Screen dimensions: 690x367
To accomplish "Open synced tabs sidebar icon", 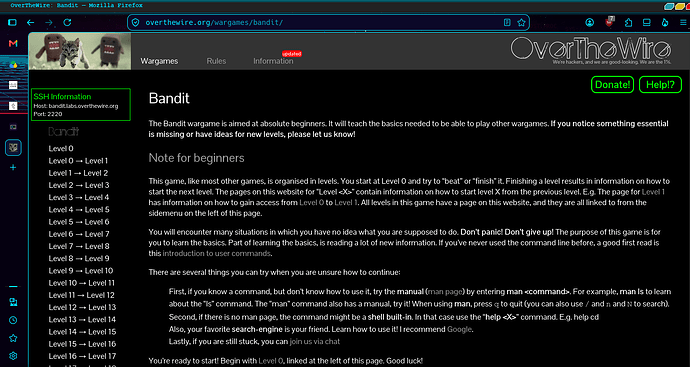I will coord(13,302).
